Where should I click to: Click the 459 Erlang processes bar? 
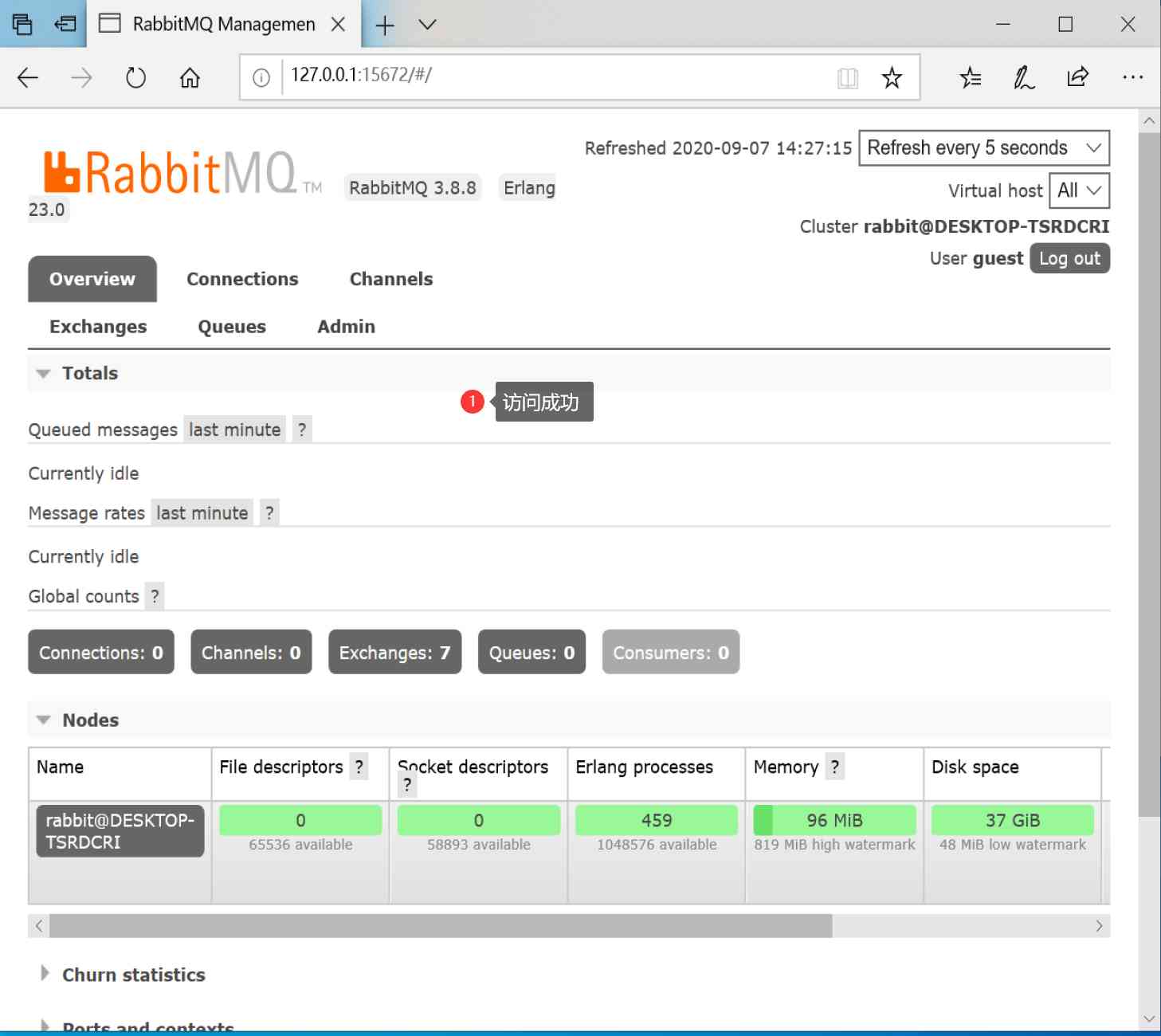click(657, 820)
